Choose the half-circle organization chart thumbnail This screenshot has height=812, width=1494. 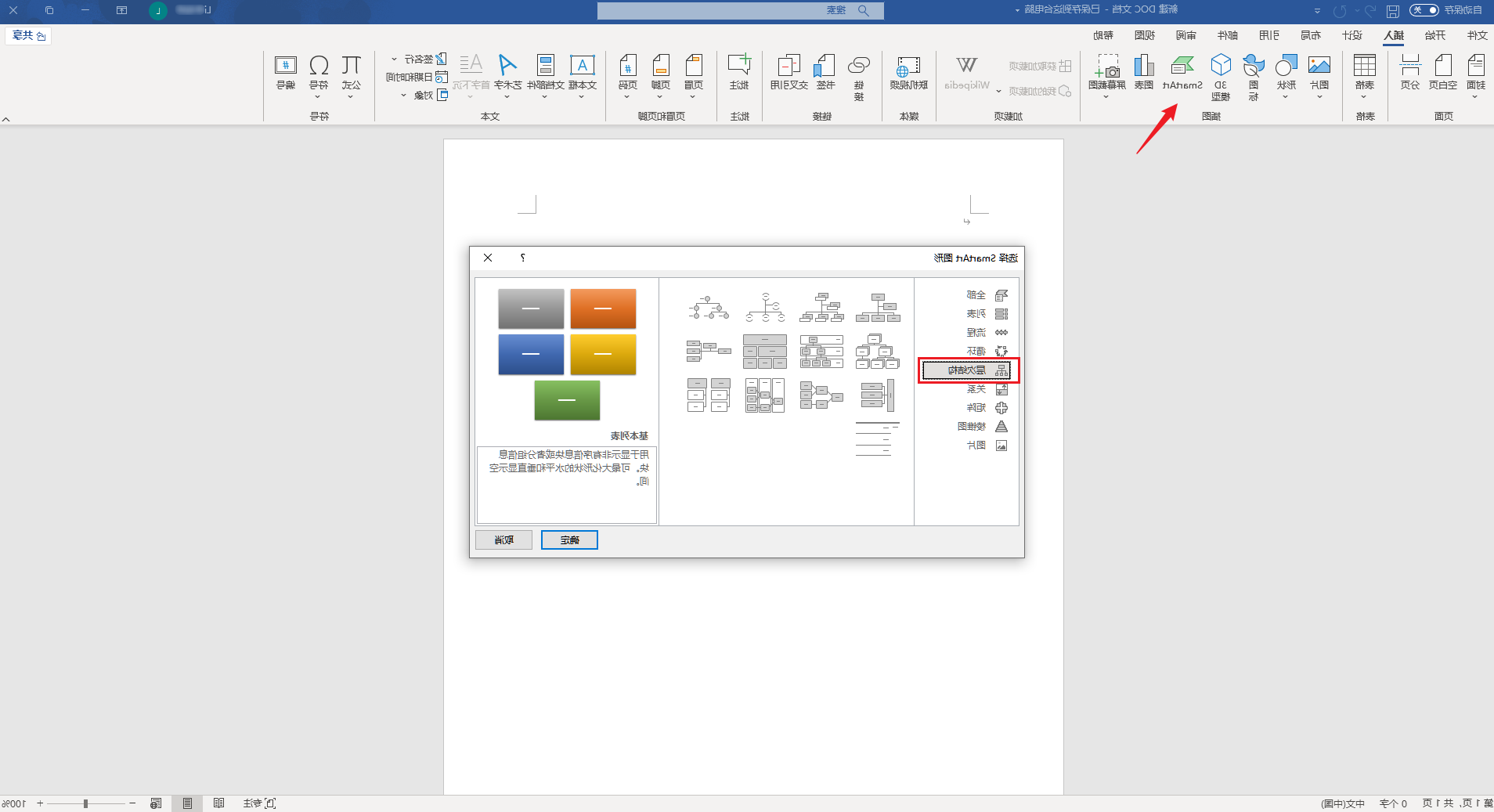(765, 308)
